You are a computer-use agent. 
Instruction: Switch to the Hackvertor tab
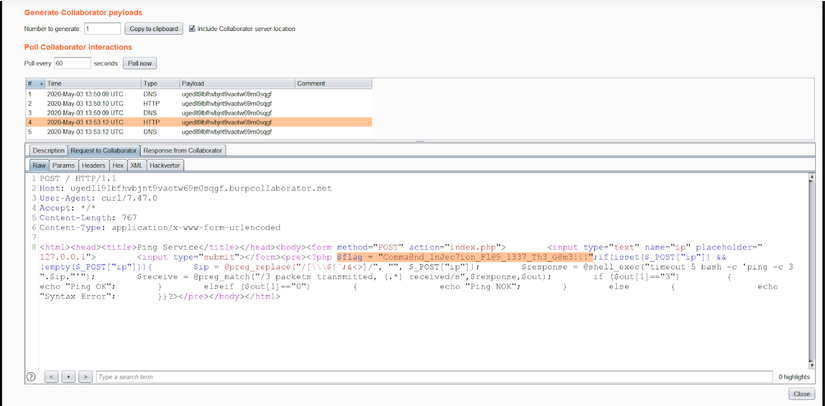pyautogui.click(x=165, y=165)
